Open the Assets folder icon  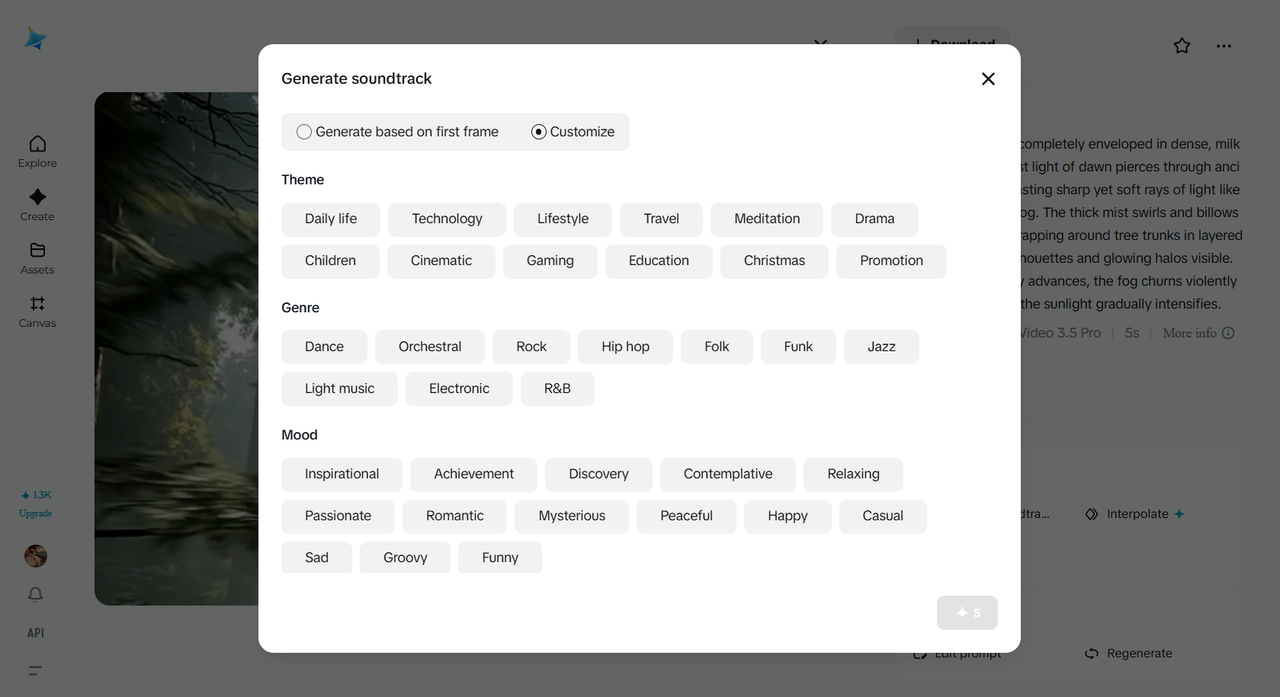[37, 257]
